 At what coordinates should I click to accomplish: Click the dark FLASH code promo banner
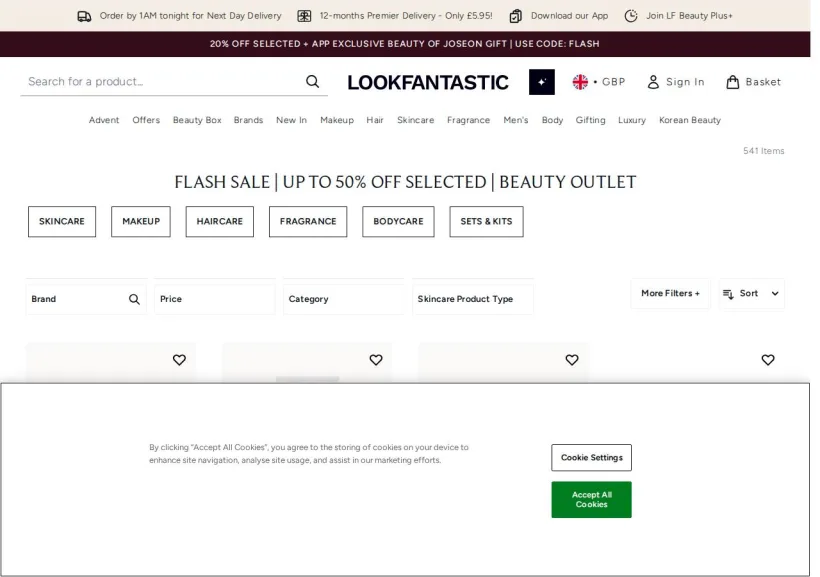pos(405,44)
